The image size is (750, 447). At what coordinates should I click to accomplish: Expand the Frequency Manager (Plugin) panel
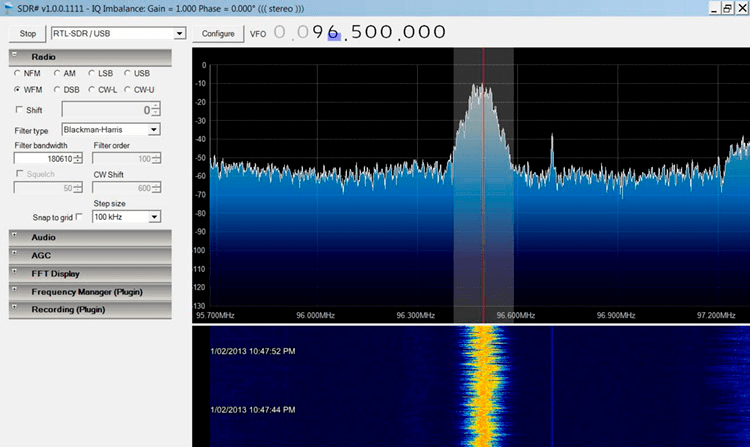[14, 289]
